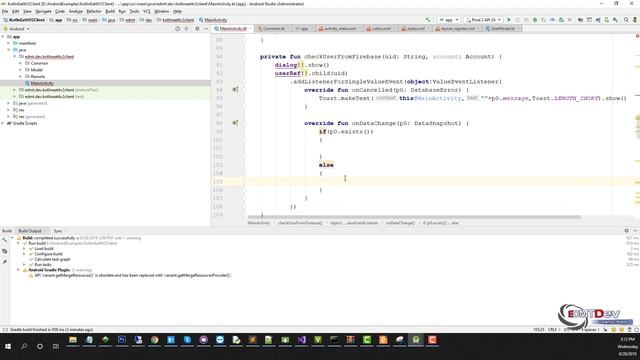Click checkUserFromFirebase() in editor breadcrumb

pyautogui.click(x=300, y=223)
